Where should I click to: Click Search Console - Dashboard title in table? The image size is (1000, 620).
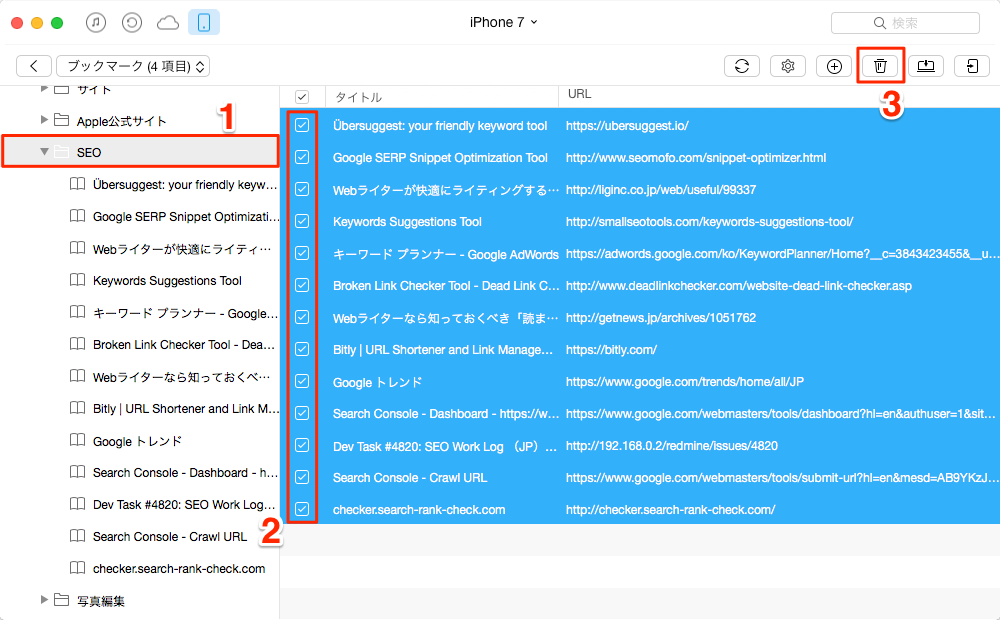coord(446,413)
